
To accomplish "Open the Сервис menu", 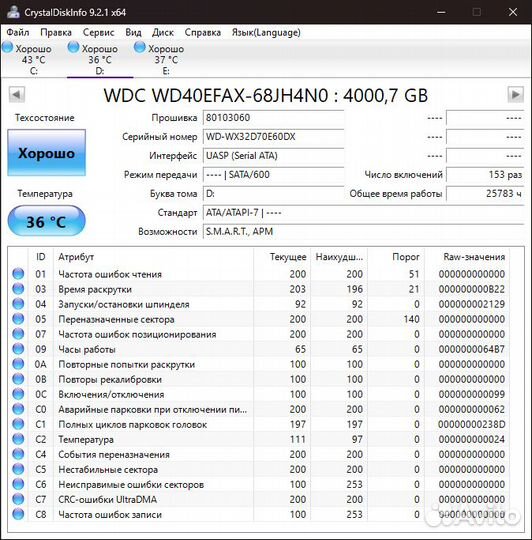I will (98, 32).
